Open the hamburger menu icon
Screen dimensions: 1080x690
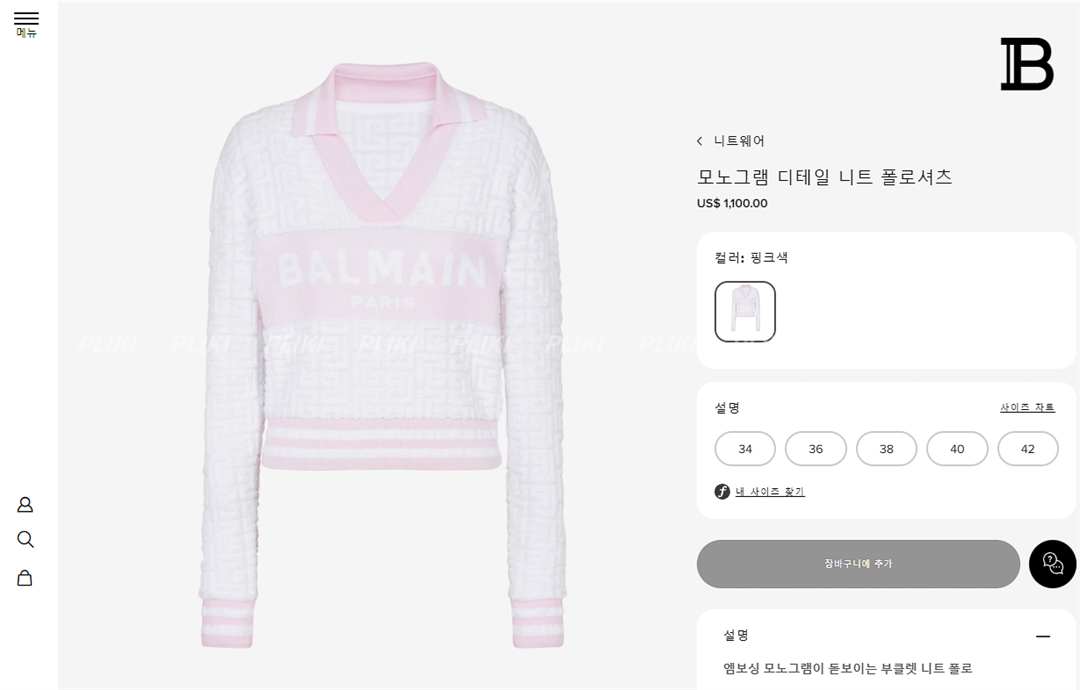pyautogui.click(x=26, y=20)
